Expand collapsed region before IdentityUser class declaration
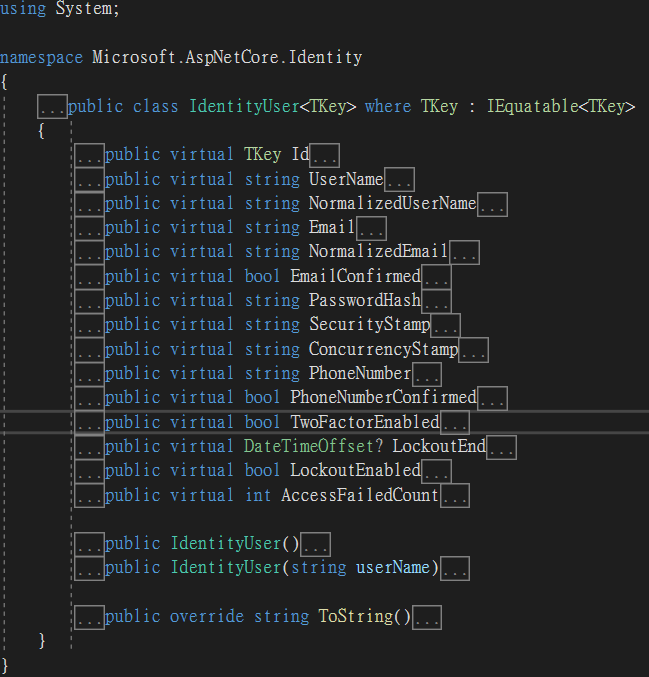Viewport: 649px width, 677px height. [52, 106]
